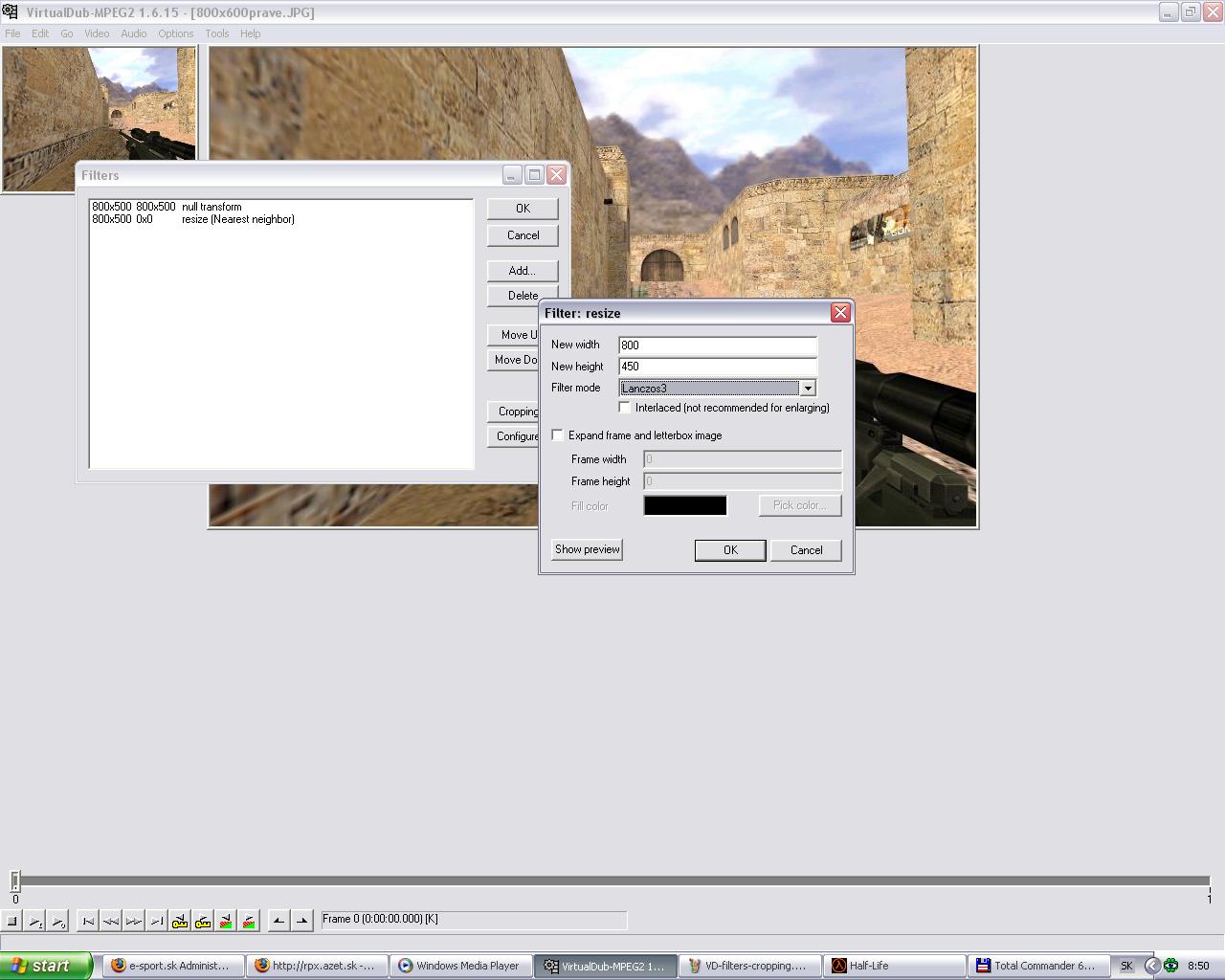Open Total Commander taskbar item
The image size is (1225, 980).
[x=1038, y=966]
